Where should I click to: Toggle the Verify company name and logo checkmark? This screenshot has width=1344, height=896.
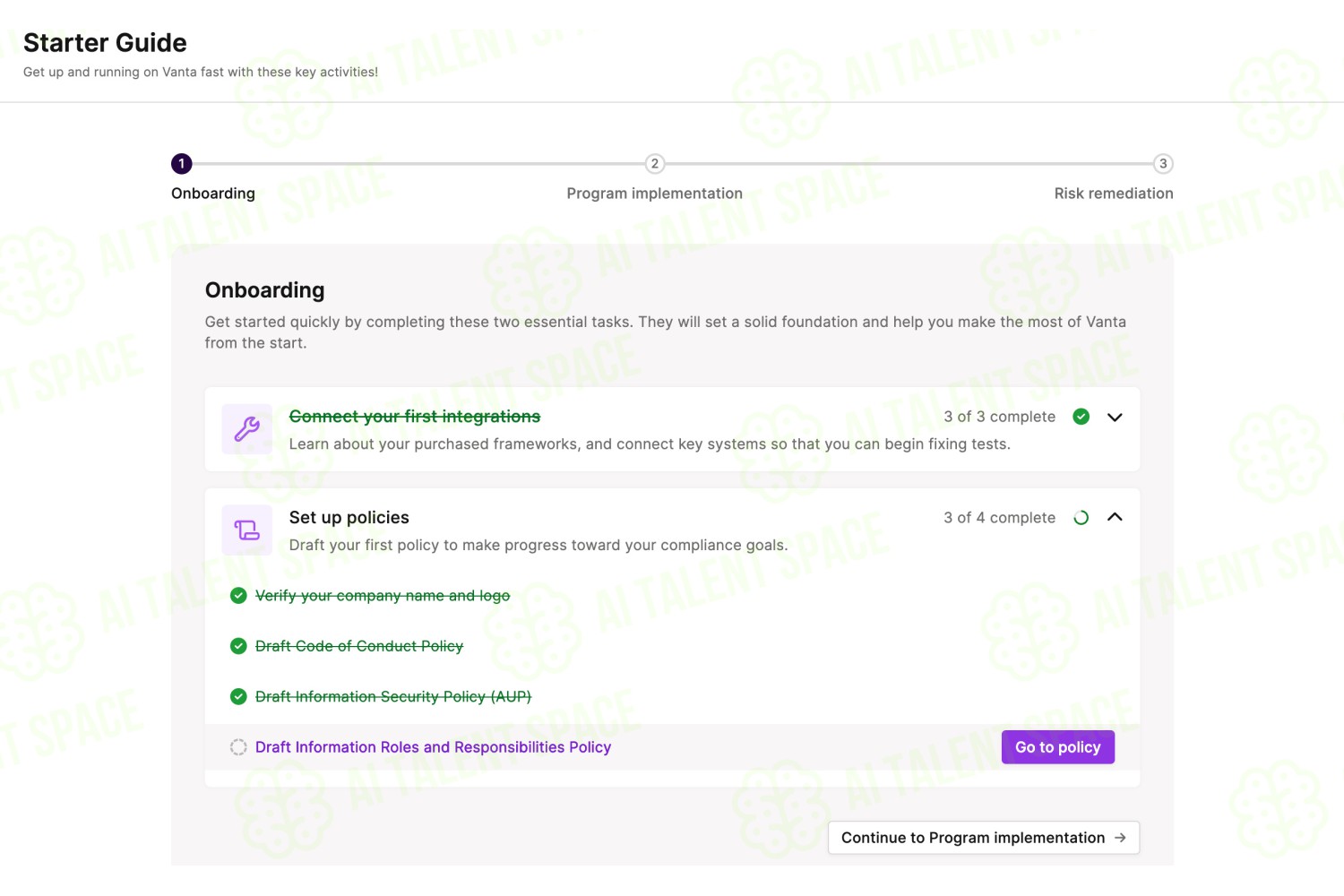click(x=238, y=596)
